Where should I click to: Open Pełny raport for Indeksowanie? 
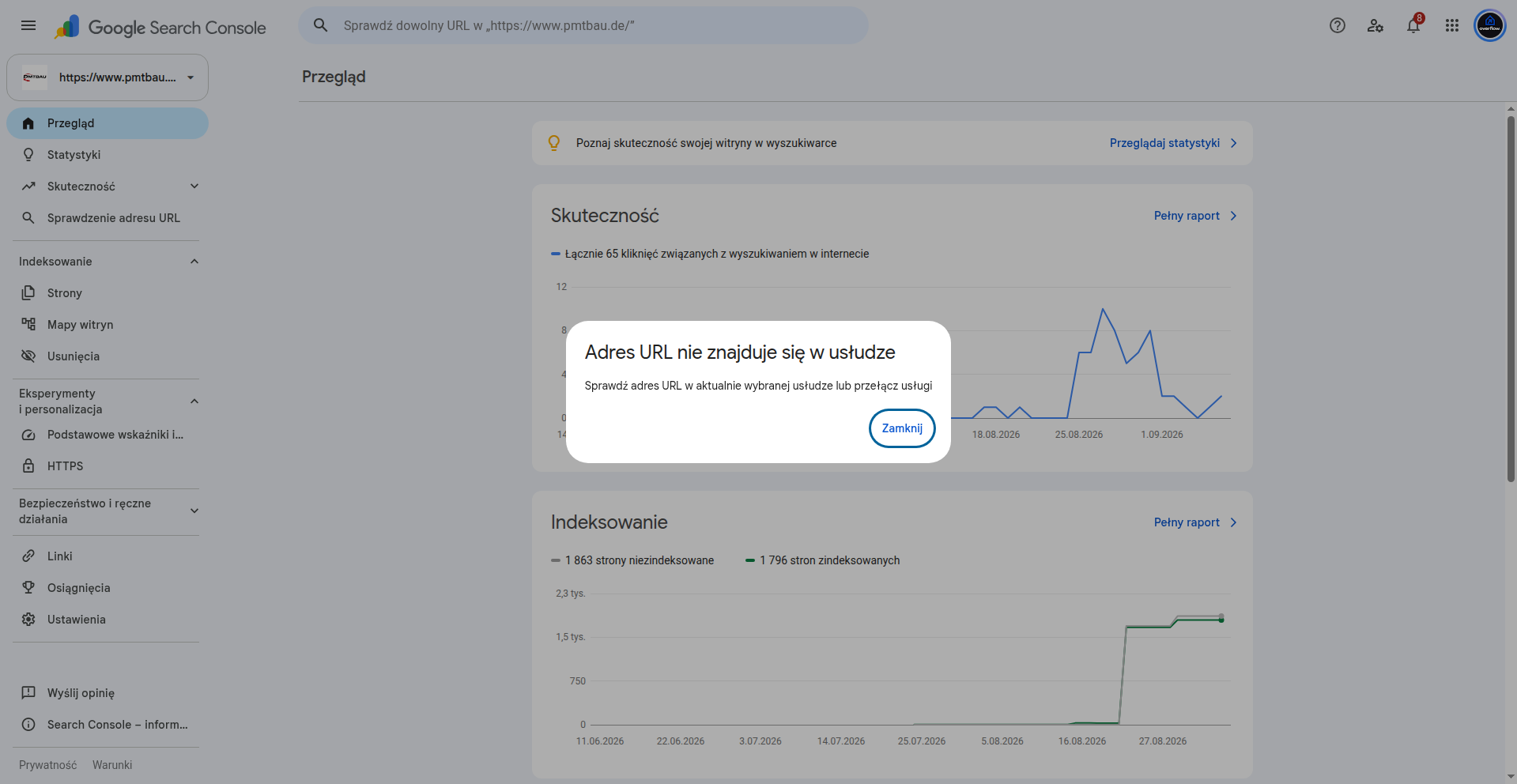pos(1195,522)
